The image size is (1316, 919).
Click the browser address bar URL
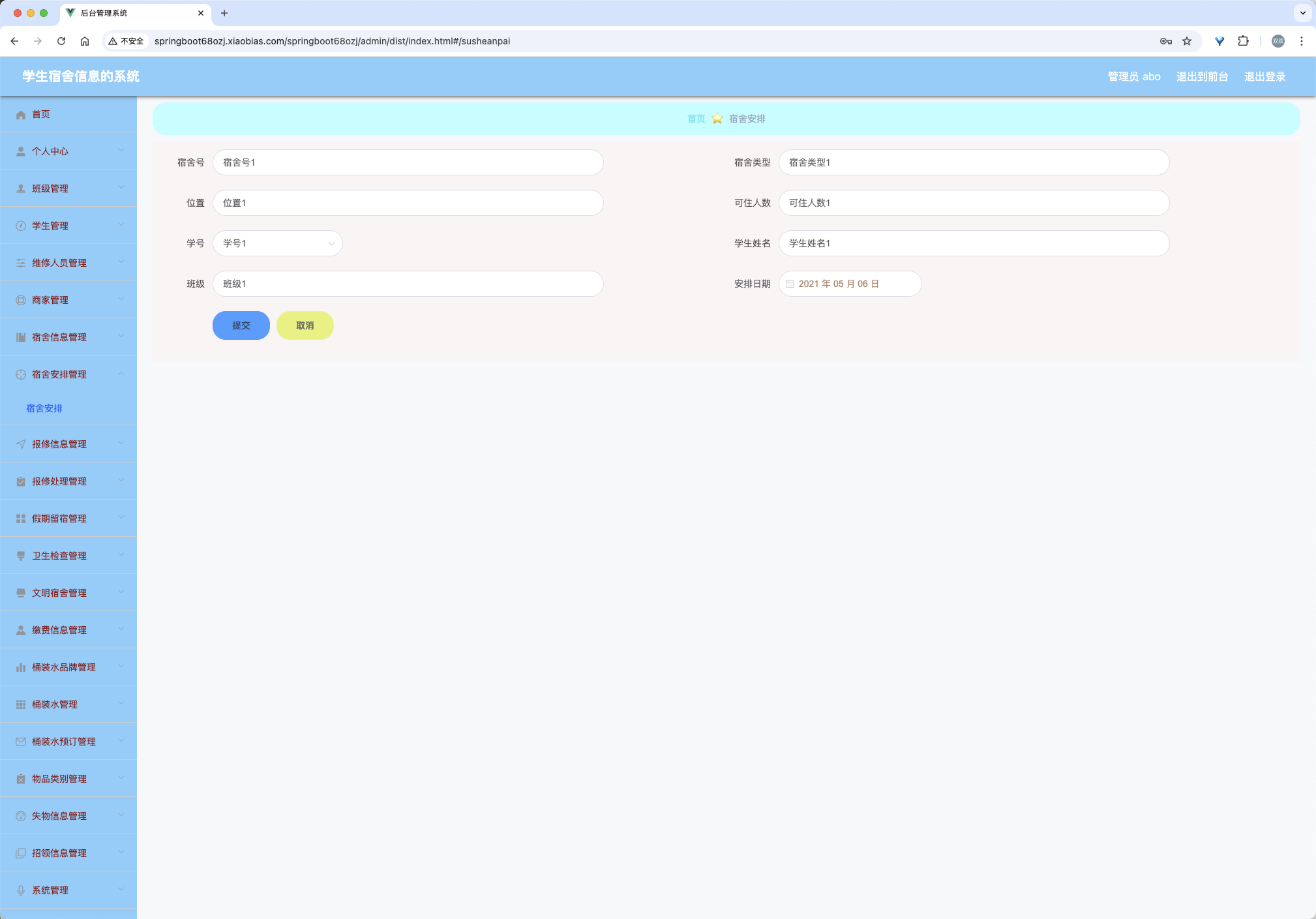point(332,41)
